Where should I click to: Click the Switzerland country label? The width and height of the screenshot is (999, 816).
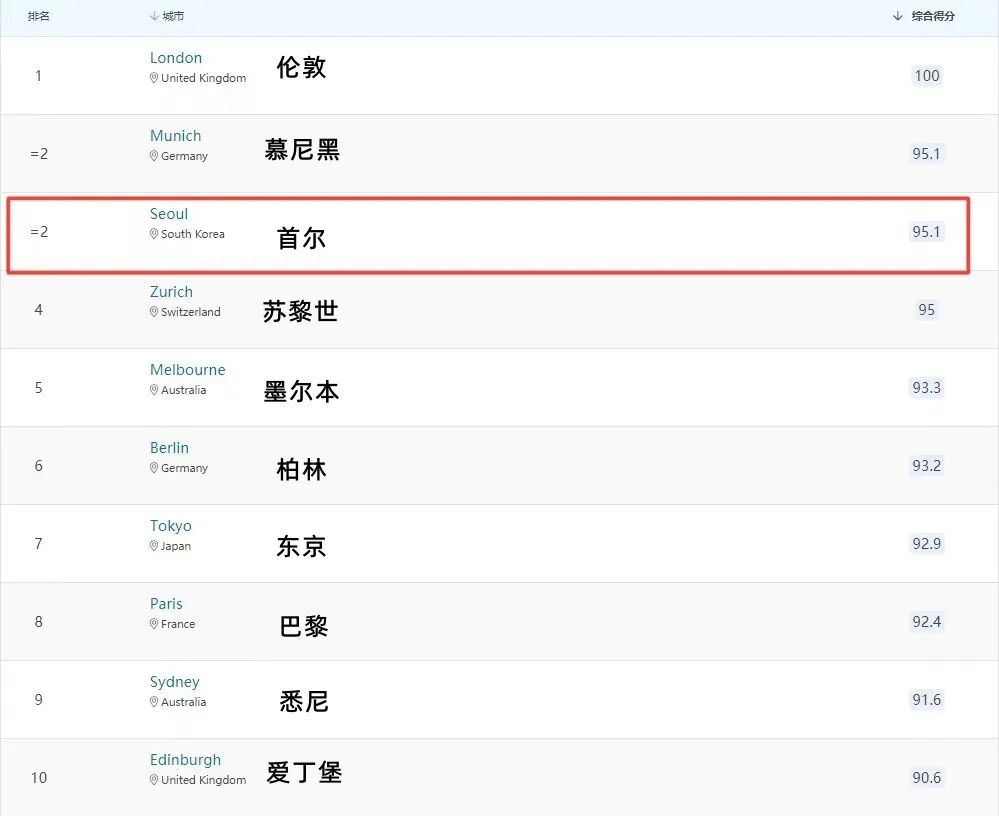190,311
